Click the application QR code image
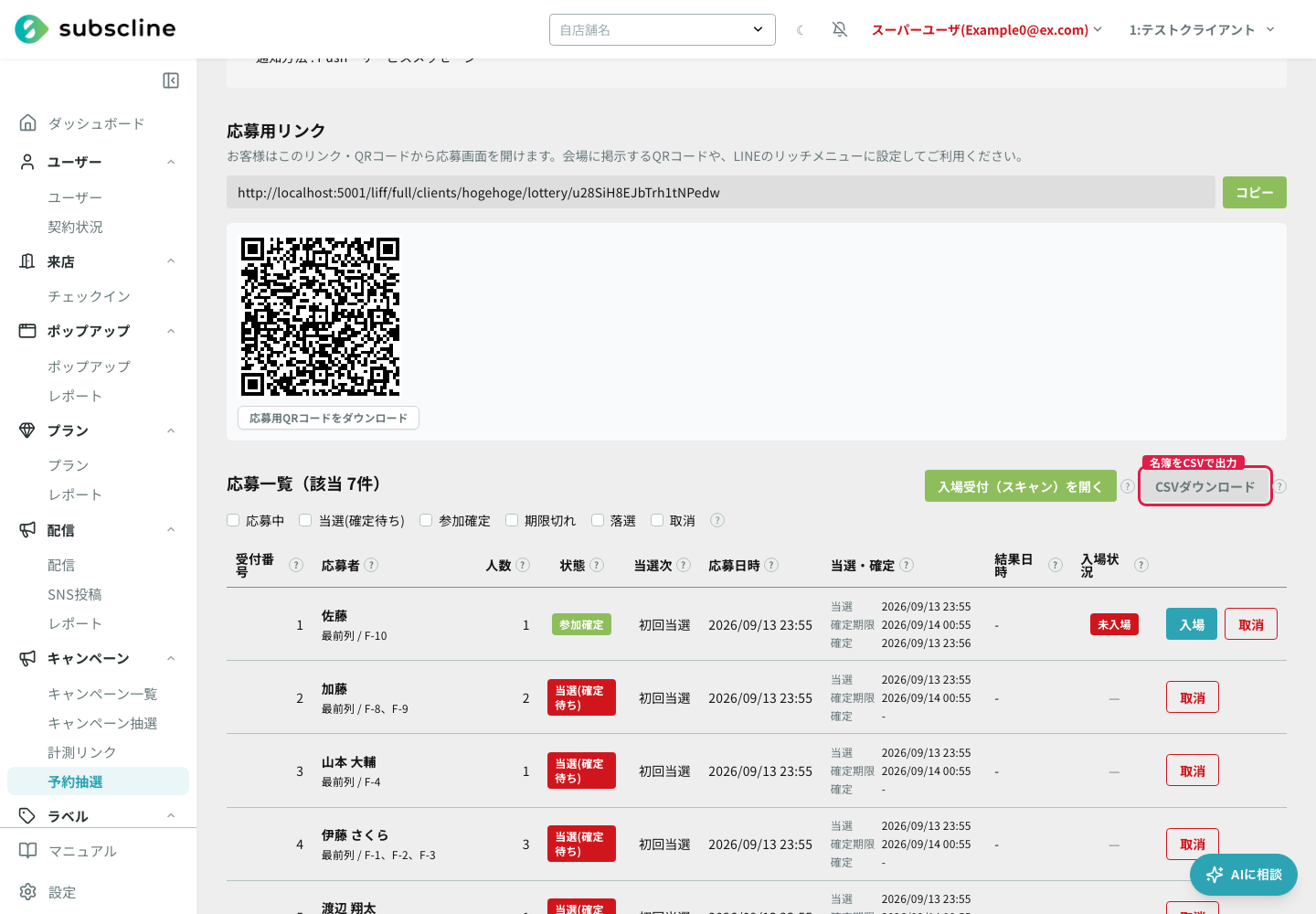The image size is (1316, 914). (320, 316)
